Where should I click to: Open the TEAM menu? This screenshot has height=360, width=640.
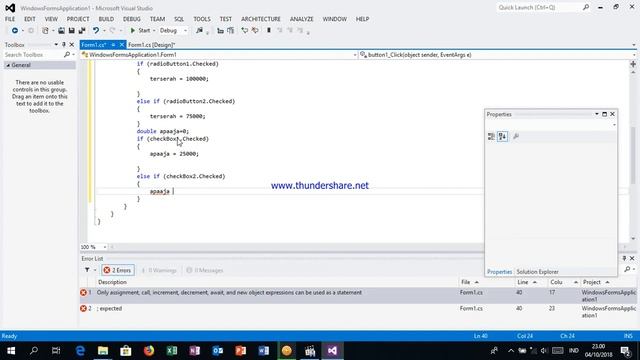(x=157, y=19)
